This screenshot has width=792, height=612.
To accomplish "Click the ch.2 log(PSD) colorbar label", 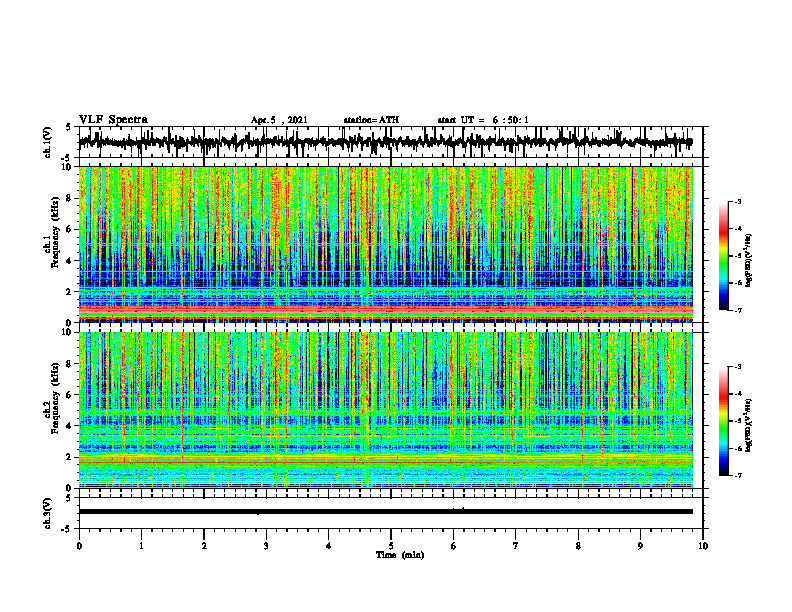I will pos(749,425).
